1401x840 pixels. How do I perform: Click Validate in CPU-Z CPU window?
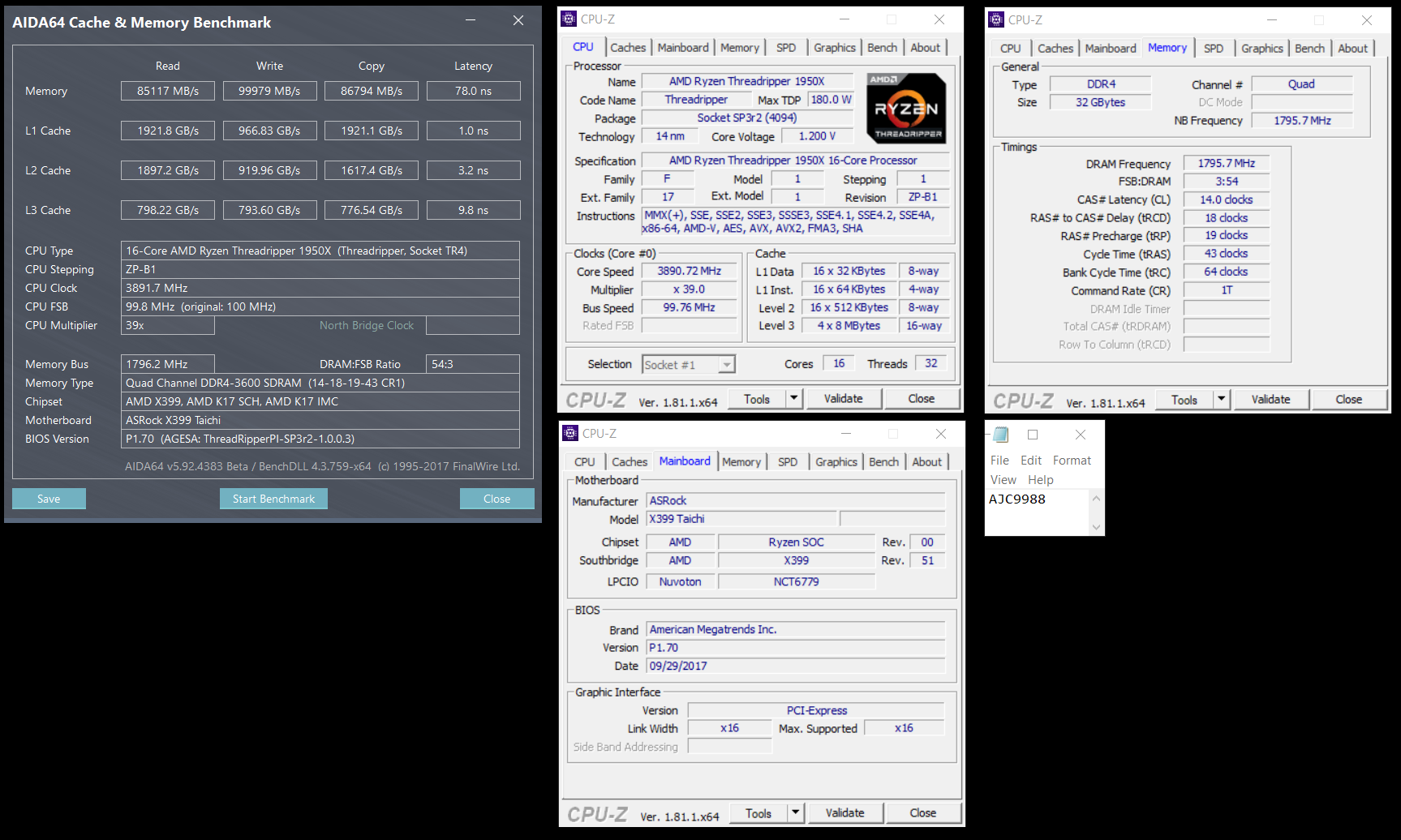(843, 399)
